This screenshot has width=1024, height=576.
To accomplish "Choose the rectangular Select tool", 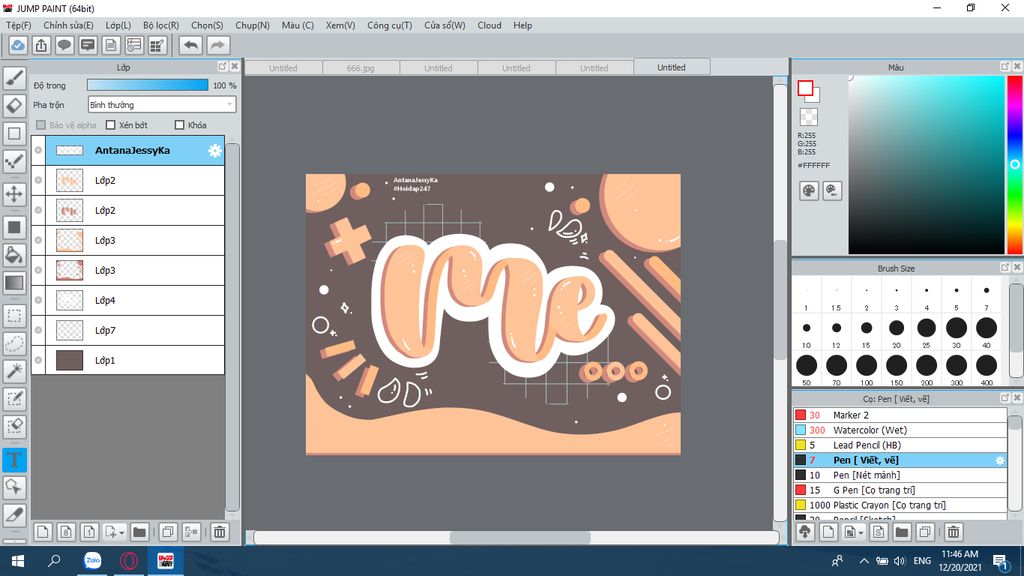I will [x=14, y=316].
